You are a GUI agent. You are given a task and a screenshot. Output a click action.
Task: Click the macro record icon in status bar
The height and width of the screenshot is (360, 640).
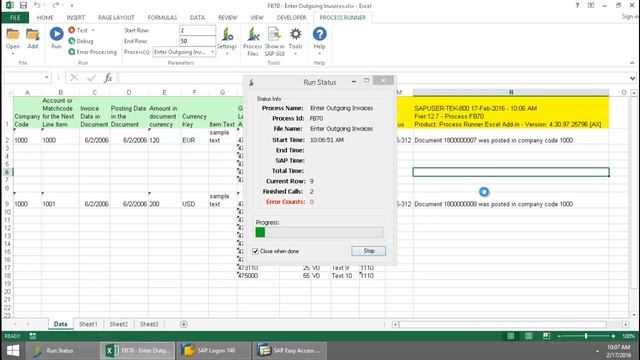tap(33, 336)
